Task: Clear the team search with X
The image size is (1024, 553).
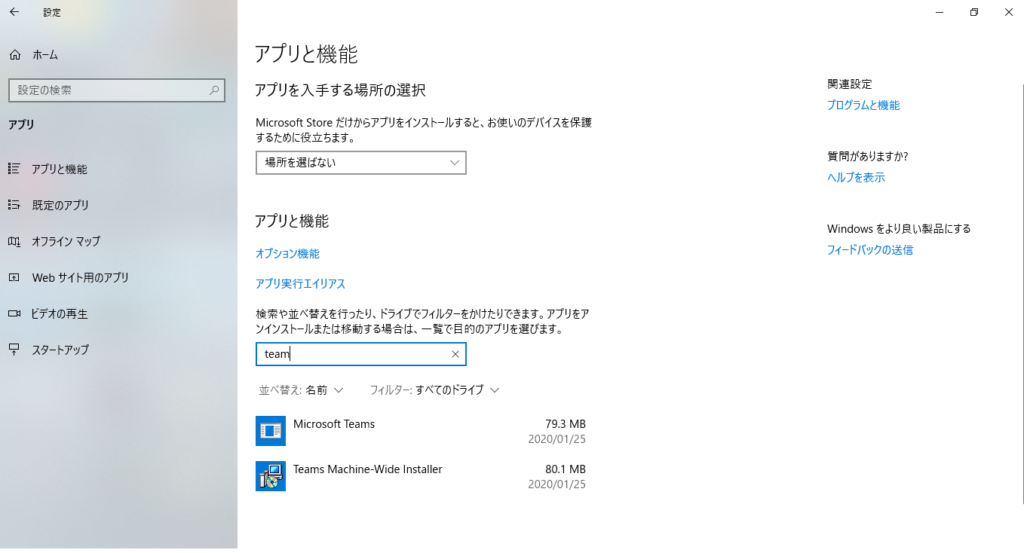Action: coord(455,354)
